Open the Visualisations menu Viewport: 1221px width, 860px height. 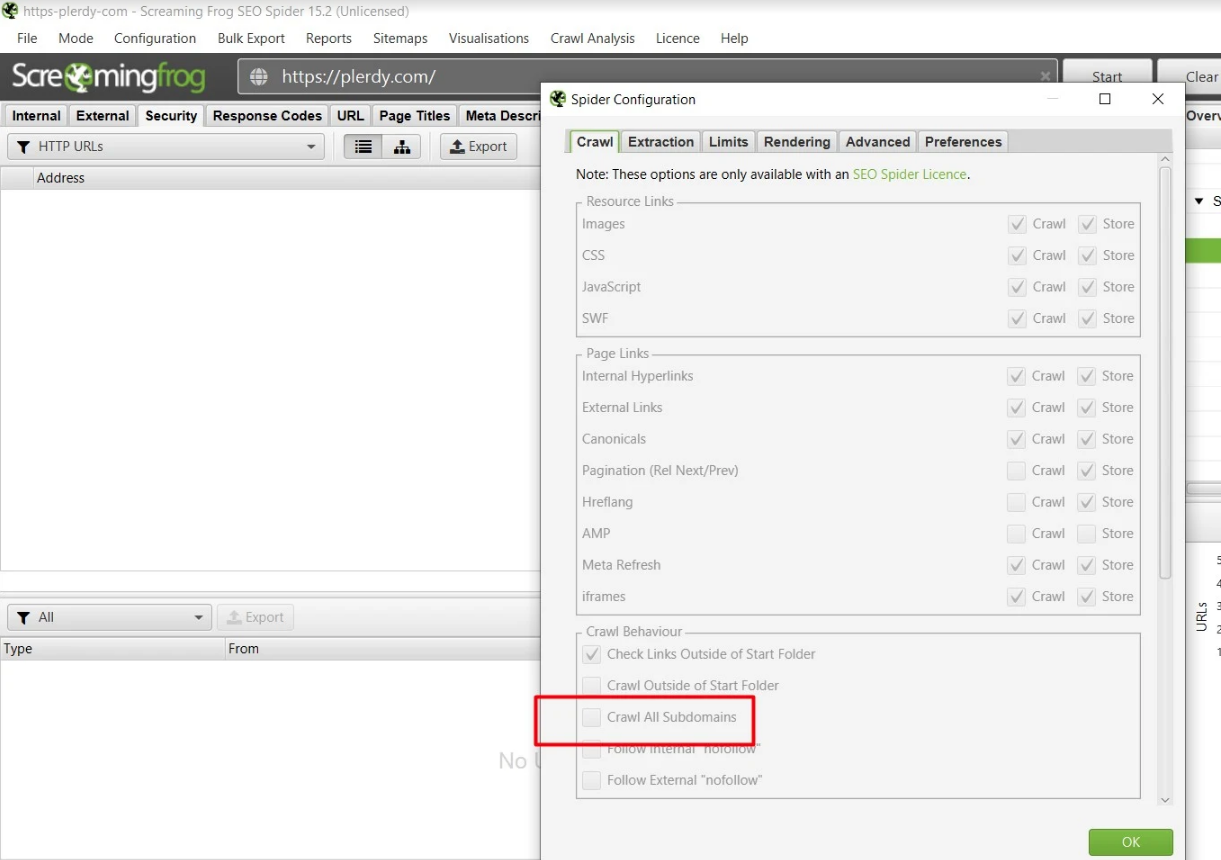click(488, 38)
